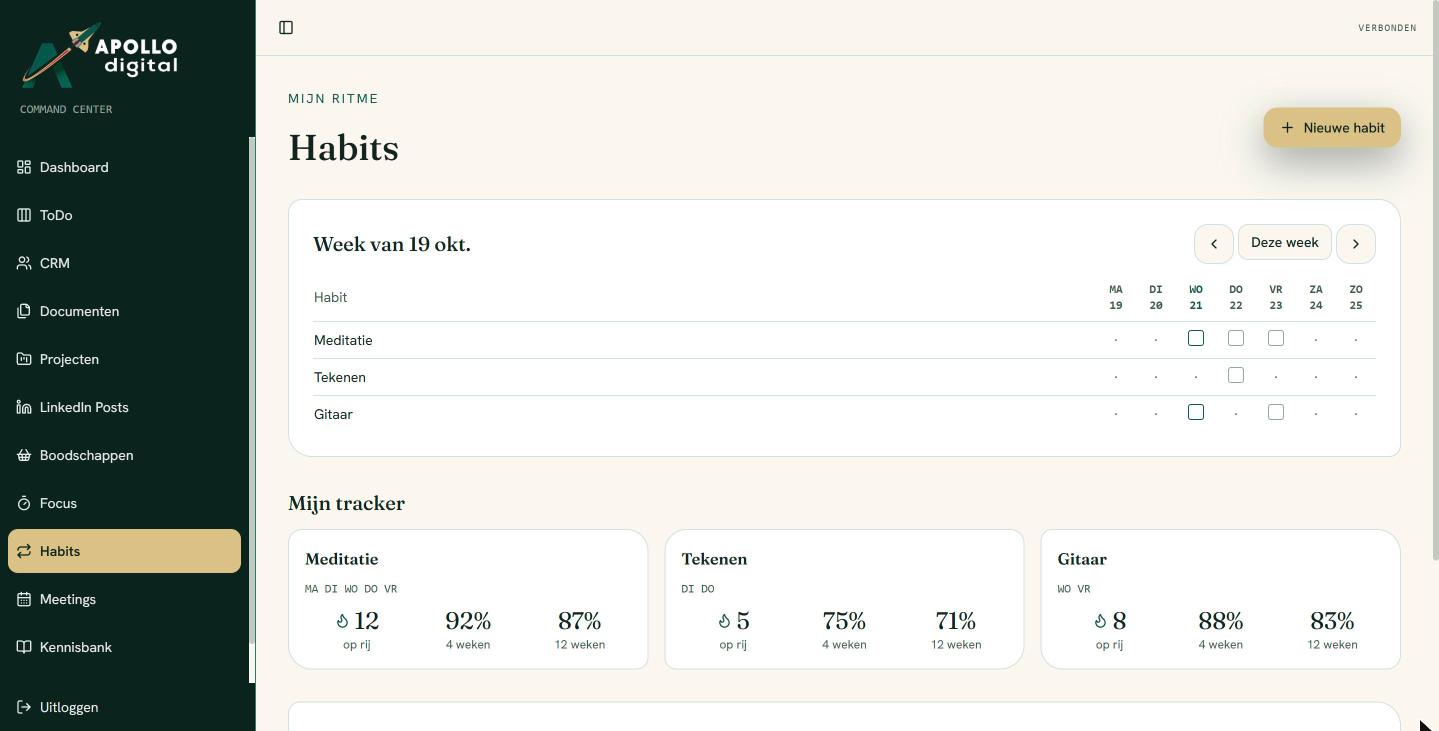Click the Meditatie streak flame icon
Viewport: 1439px width, 731px height.
tap(342, 621)
